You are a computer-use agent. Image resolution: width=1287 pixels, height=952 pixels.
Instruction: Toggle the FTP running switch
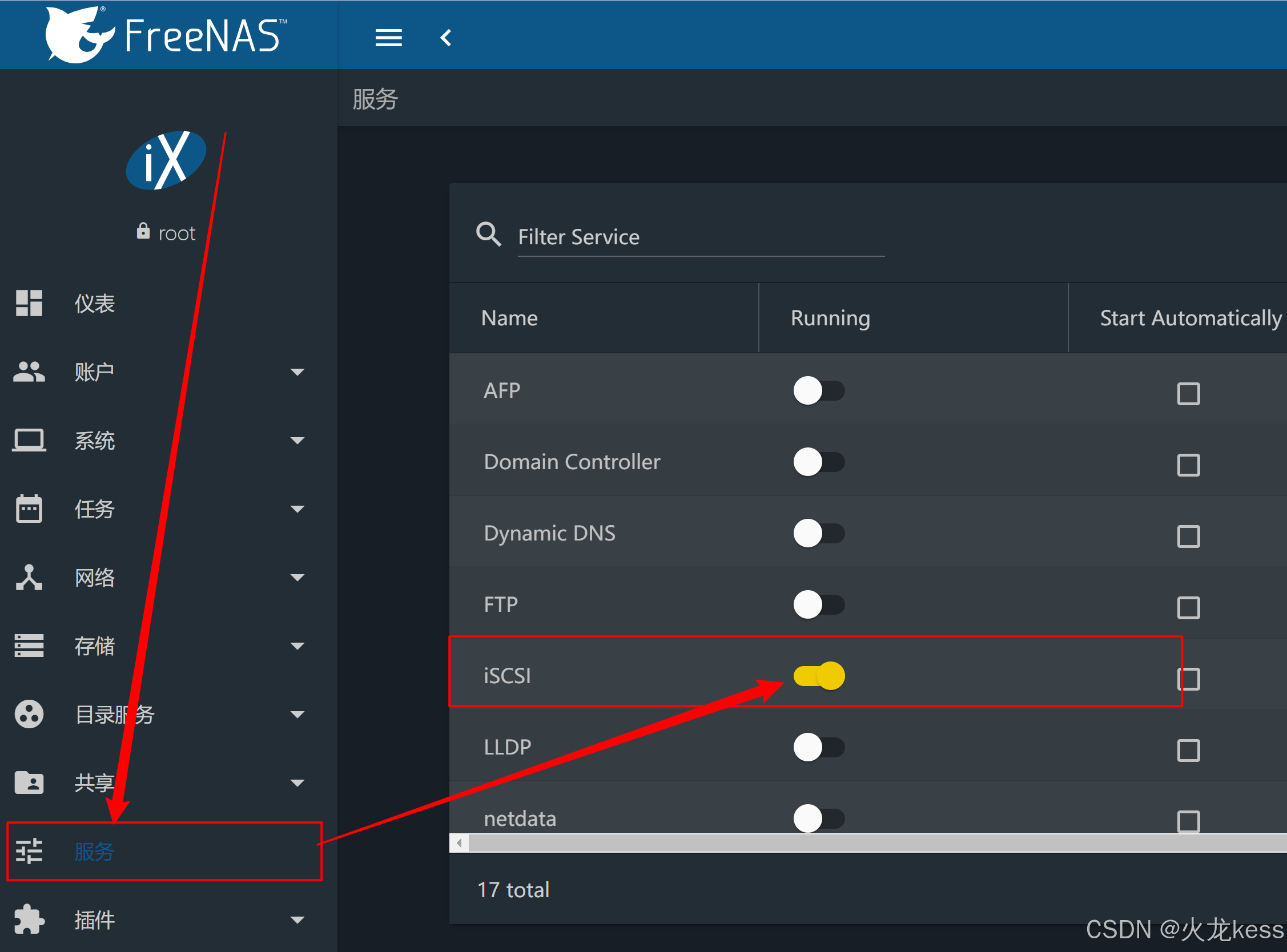click(x=819, y=604)
